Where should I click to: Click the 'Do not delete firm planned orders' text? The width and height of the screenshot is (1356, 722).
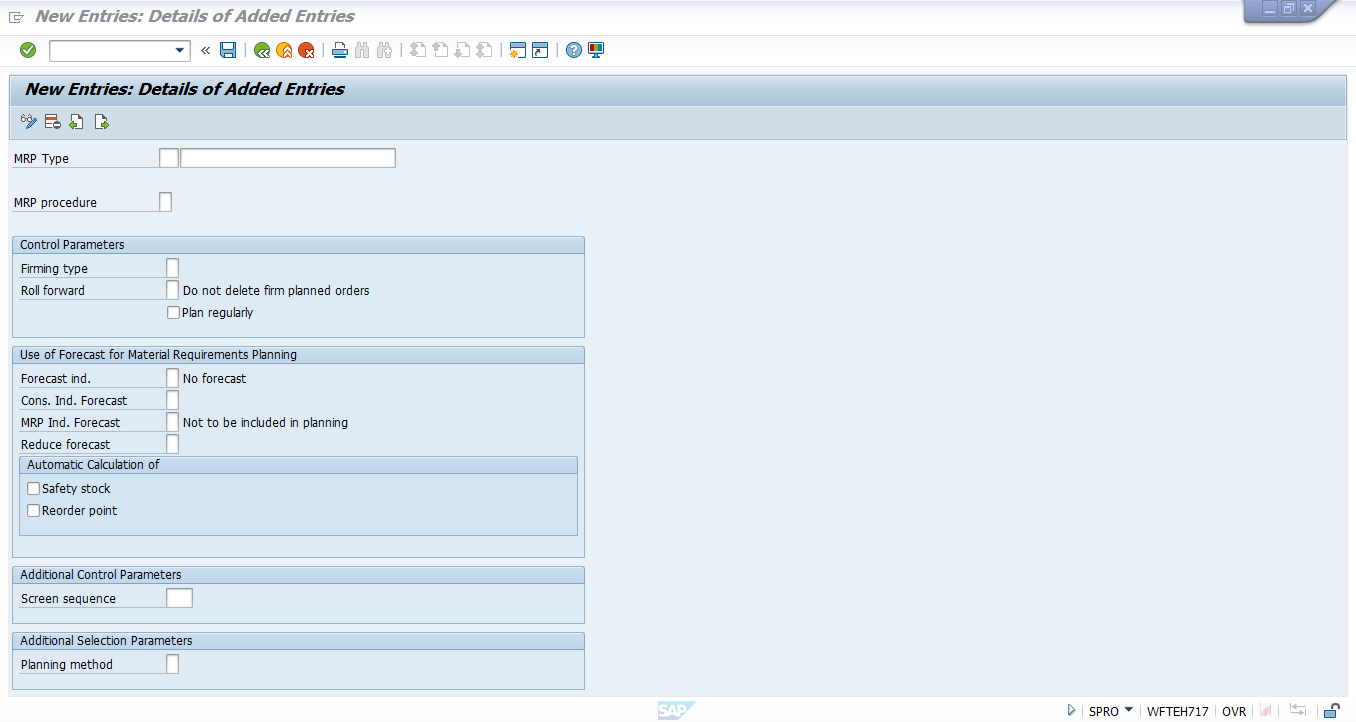tap(276, 291)
